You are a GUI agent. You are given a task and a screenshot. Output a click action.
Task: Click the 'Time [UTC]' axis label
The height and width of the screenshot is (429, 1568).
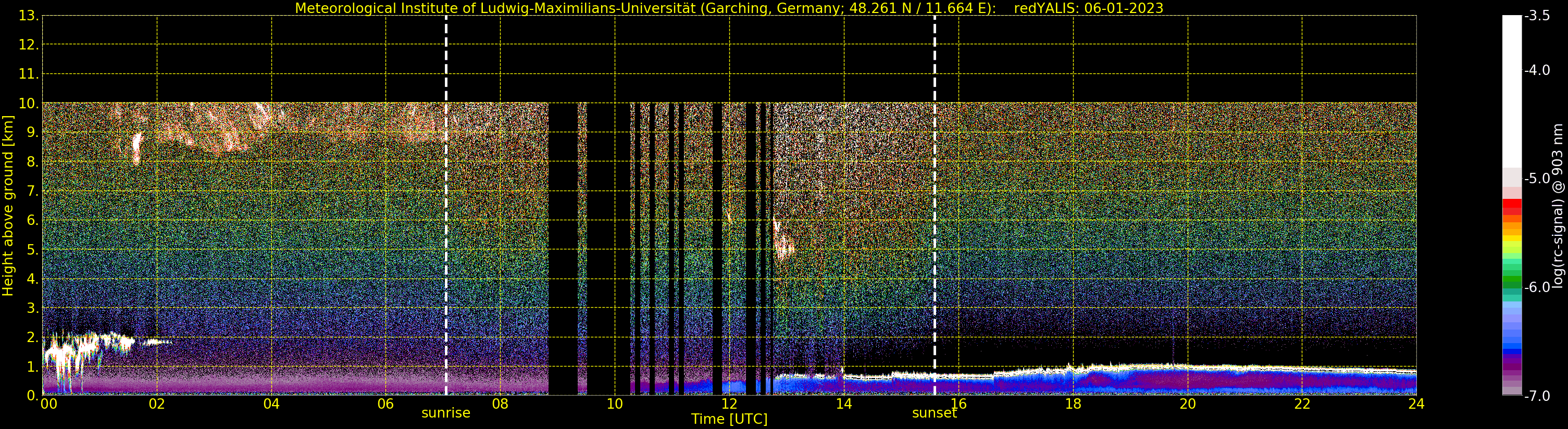coord(729,419)
